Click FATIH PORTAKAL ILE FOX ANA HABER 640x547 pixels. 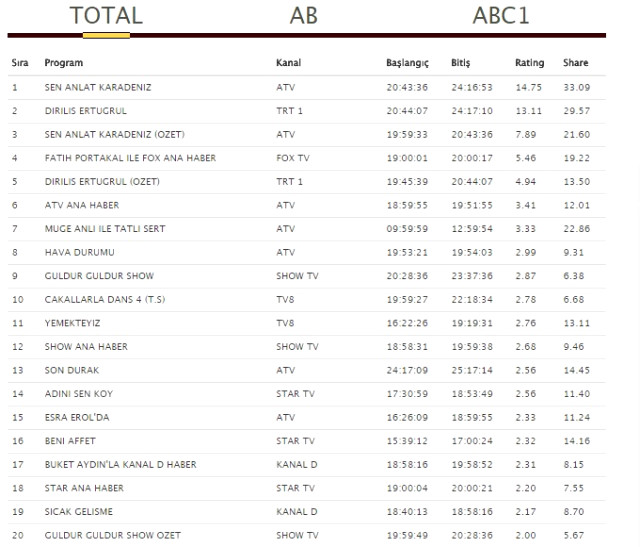[130, 158]
